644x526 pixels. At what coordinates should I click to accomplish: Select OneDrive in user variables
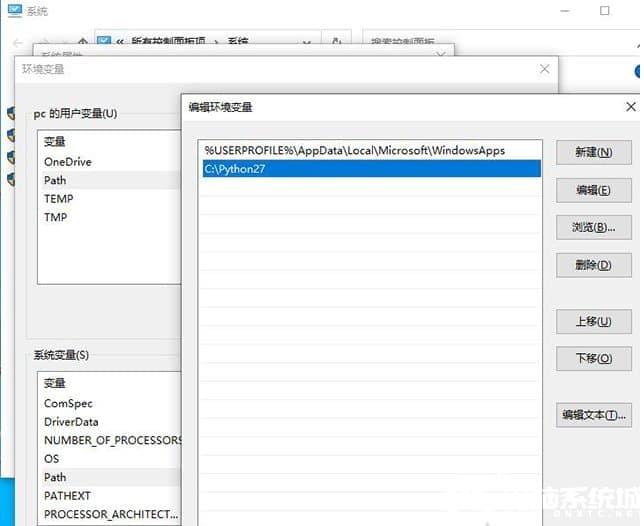(x=111, y=162)
